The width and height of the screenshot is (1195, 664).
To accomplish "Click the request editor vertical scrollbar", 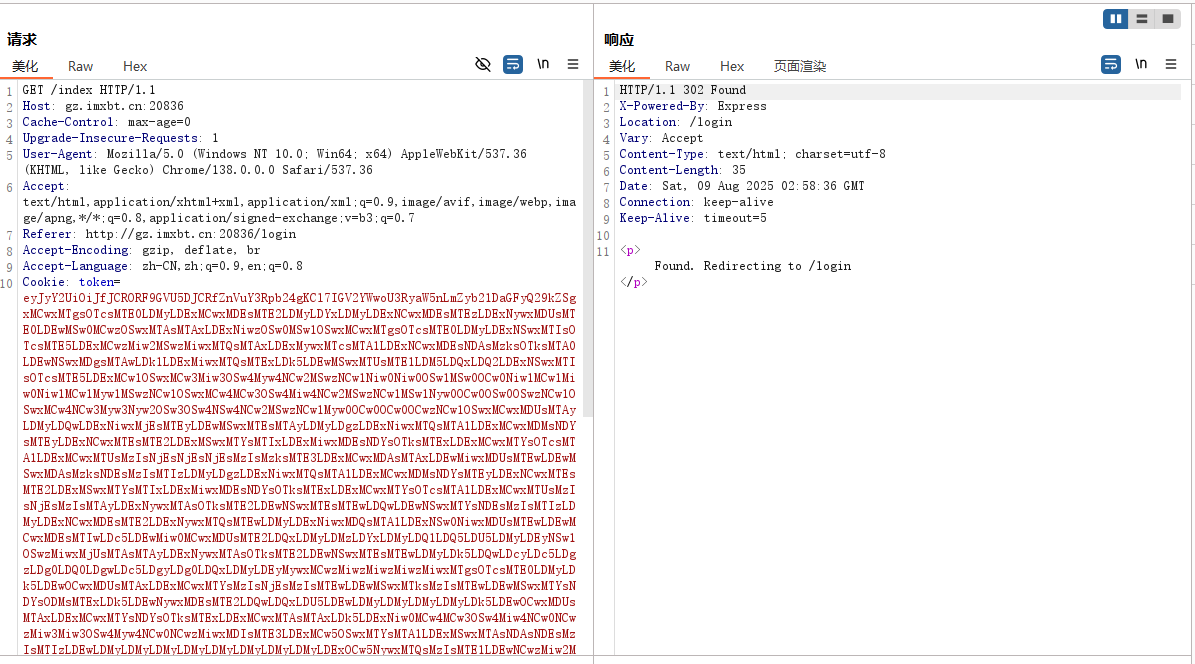I will pyautogui.click(x=588, y=250).
